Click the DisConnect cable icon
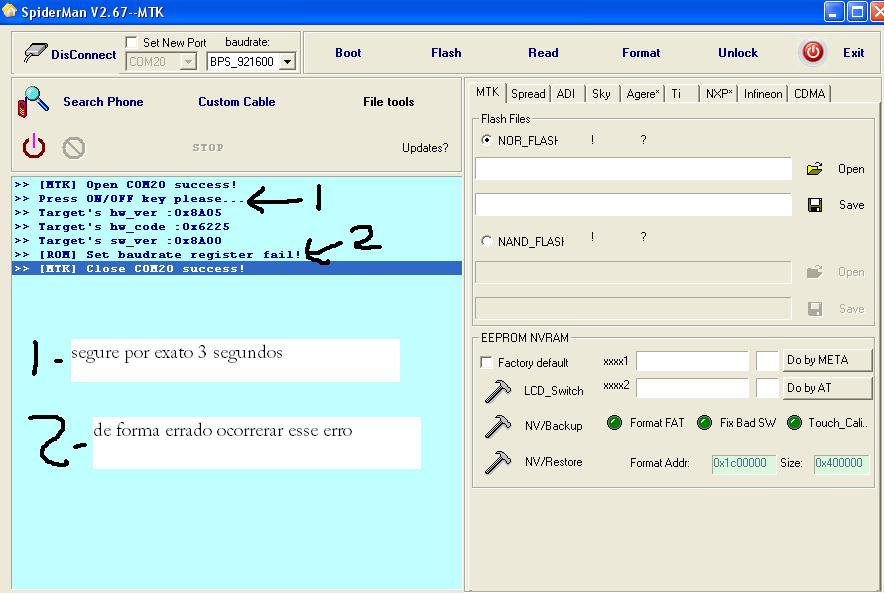This screenshot has height=593, width=884. pyautogui.click(x=35, y=53)
